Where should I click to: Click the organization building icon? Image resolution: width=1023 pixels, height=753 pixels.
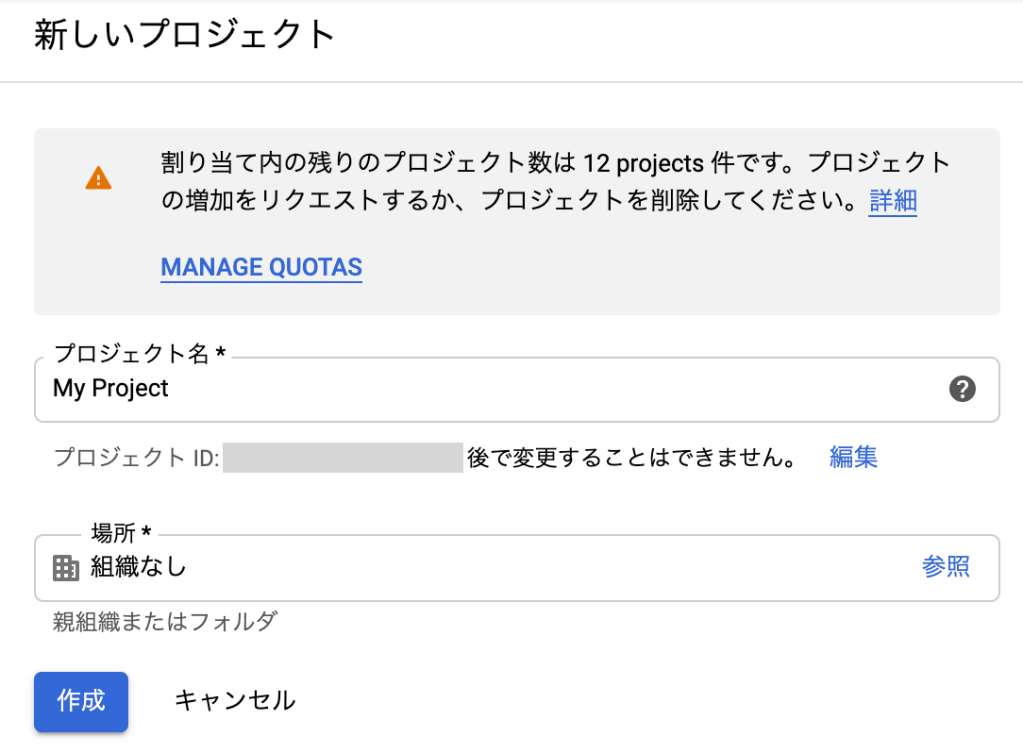click(65, 568)
